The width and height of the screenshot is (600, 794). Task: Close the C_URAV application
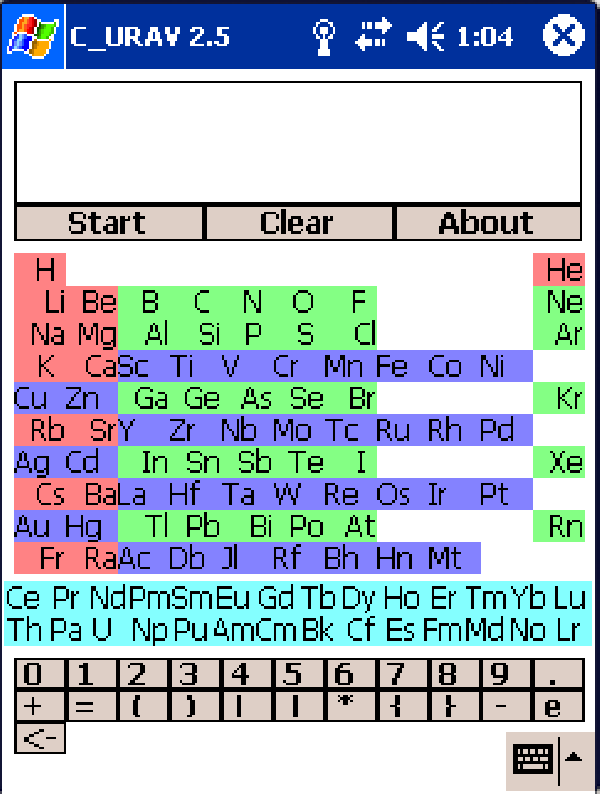click(564, 35)
